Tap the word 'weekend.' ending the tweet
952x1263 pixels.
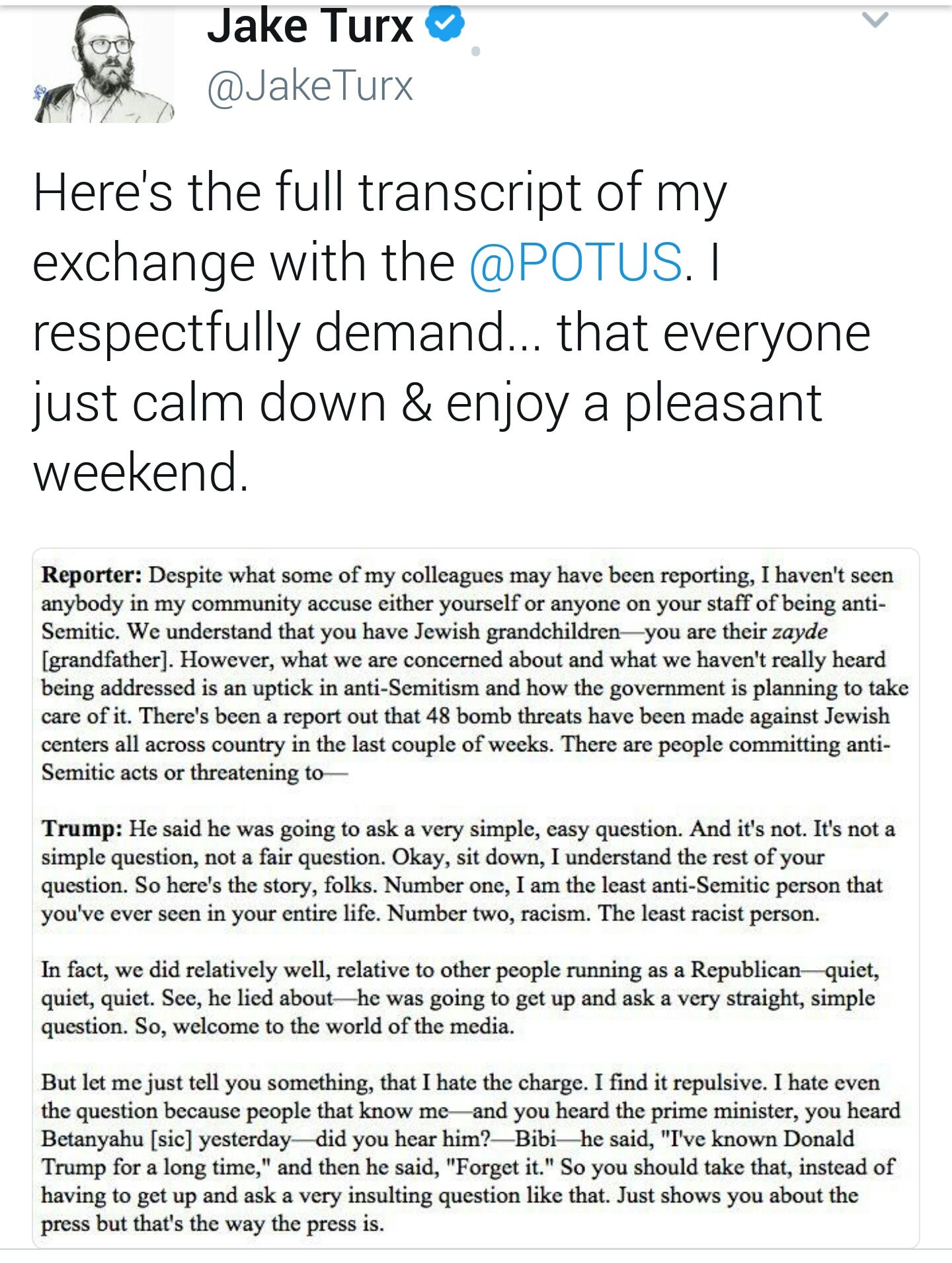tap(141, 471)
